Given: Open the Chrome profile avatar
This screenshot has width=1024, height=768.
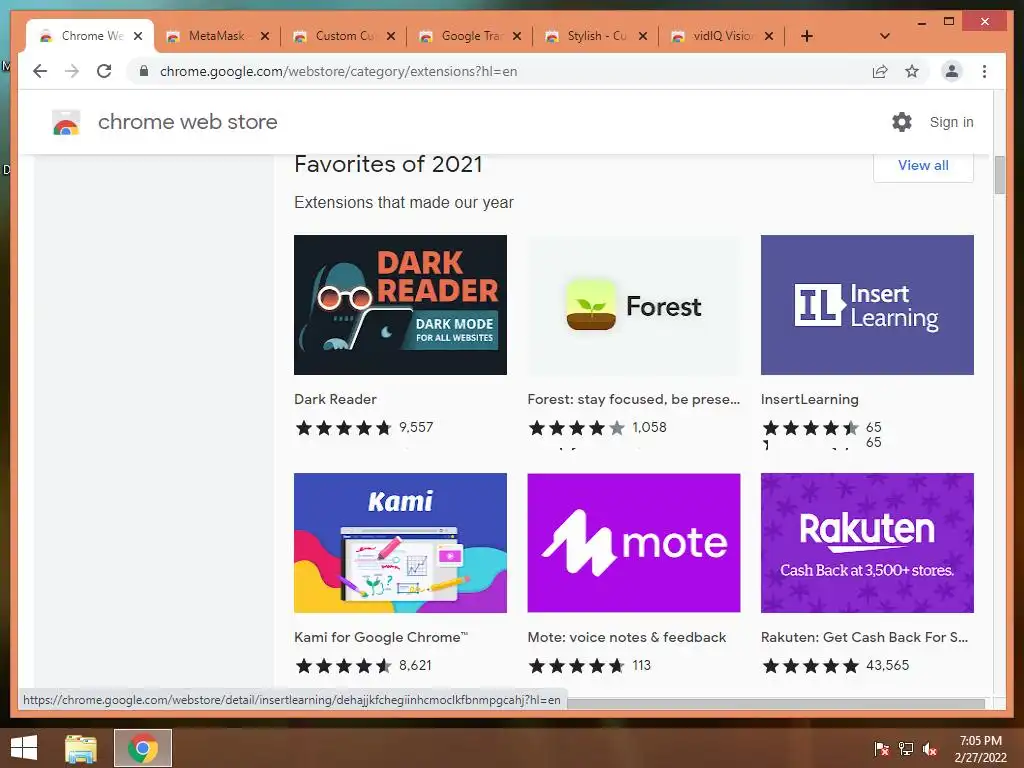Looking at the screenshot, I should 952,71.
